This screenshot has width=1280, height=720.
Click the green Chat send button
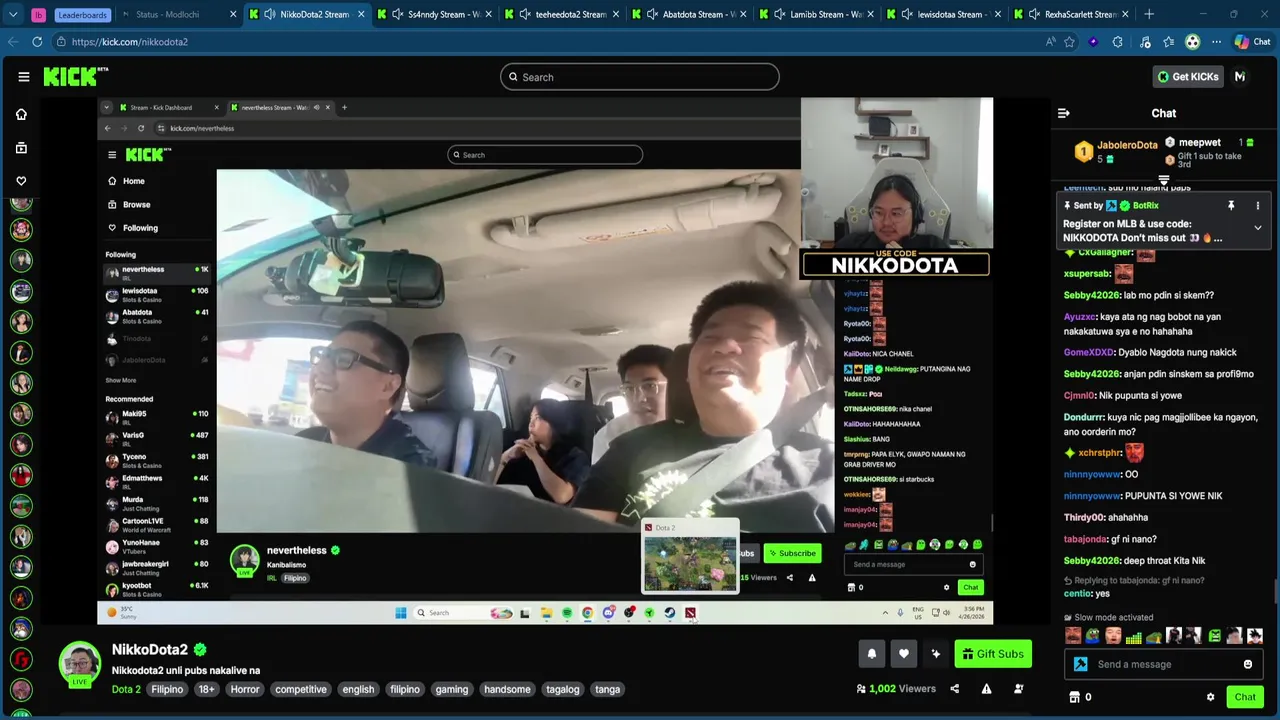(x=1244, y=697)
